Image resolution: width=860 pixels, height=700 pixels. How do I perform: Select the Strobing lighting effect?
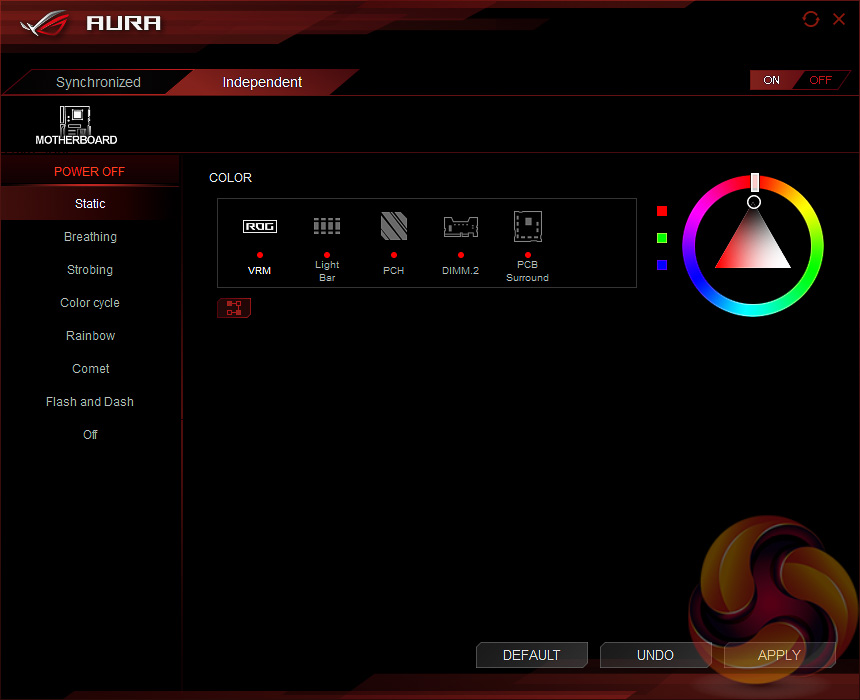(x=90, y=269)
